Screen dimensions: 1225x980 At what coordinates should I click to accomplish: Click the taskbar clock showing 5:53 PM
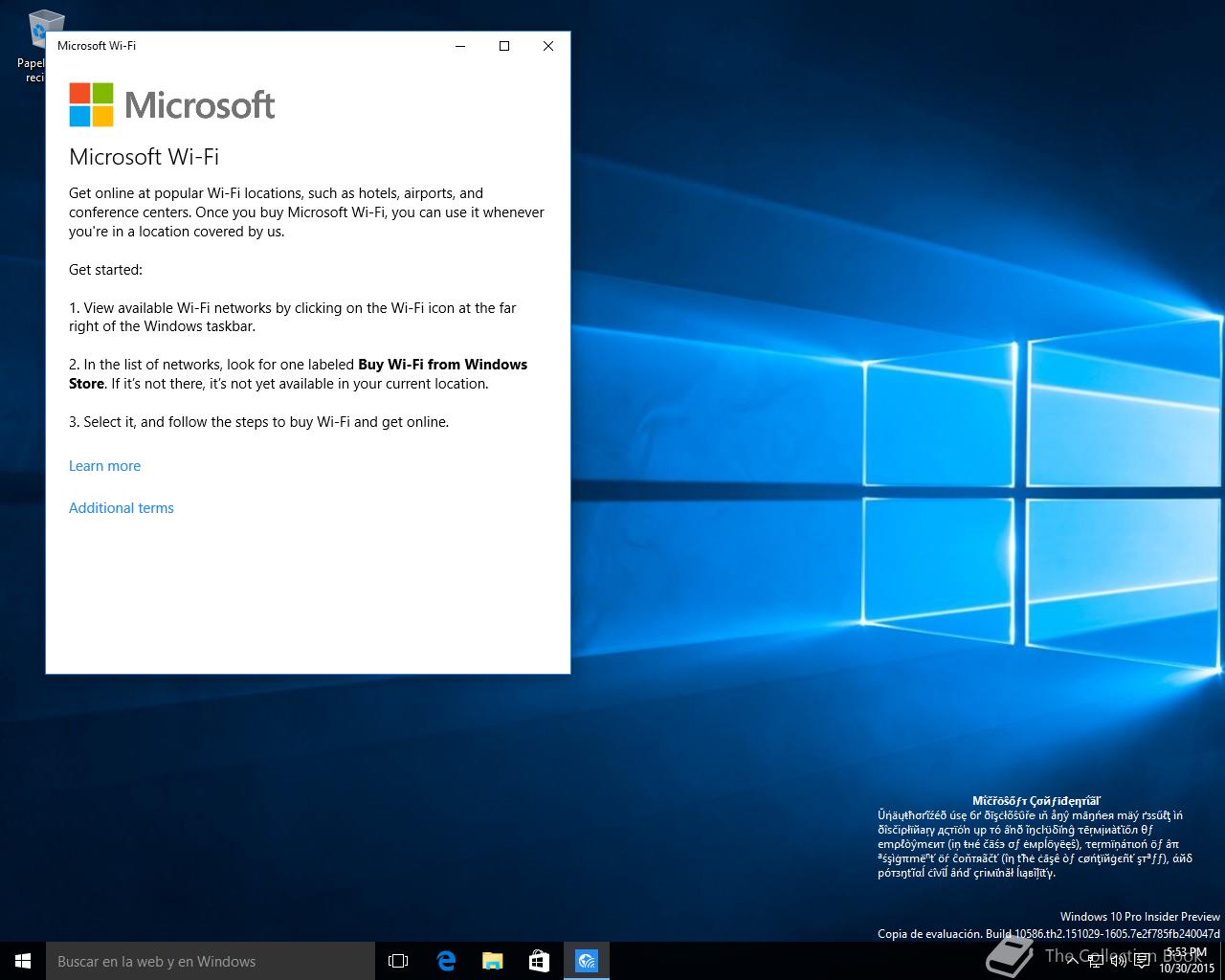click(1187, 961)
